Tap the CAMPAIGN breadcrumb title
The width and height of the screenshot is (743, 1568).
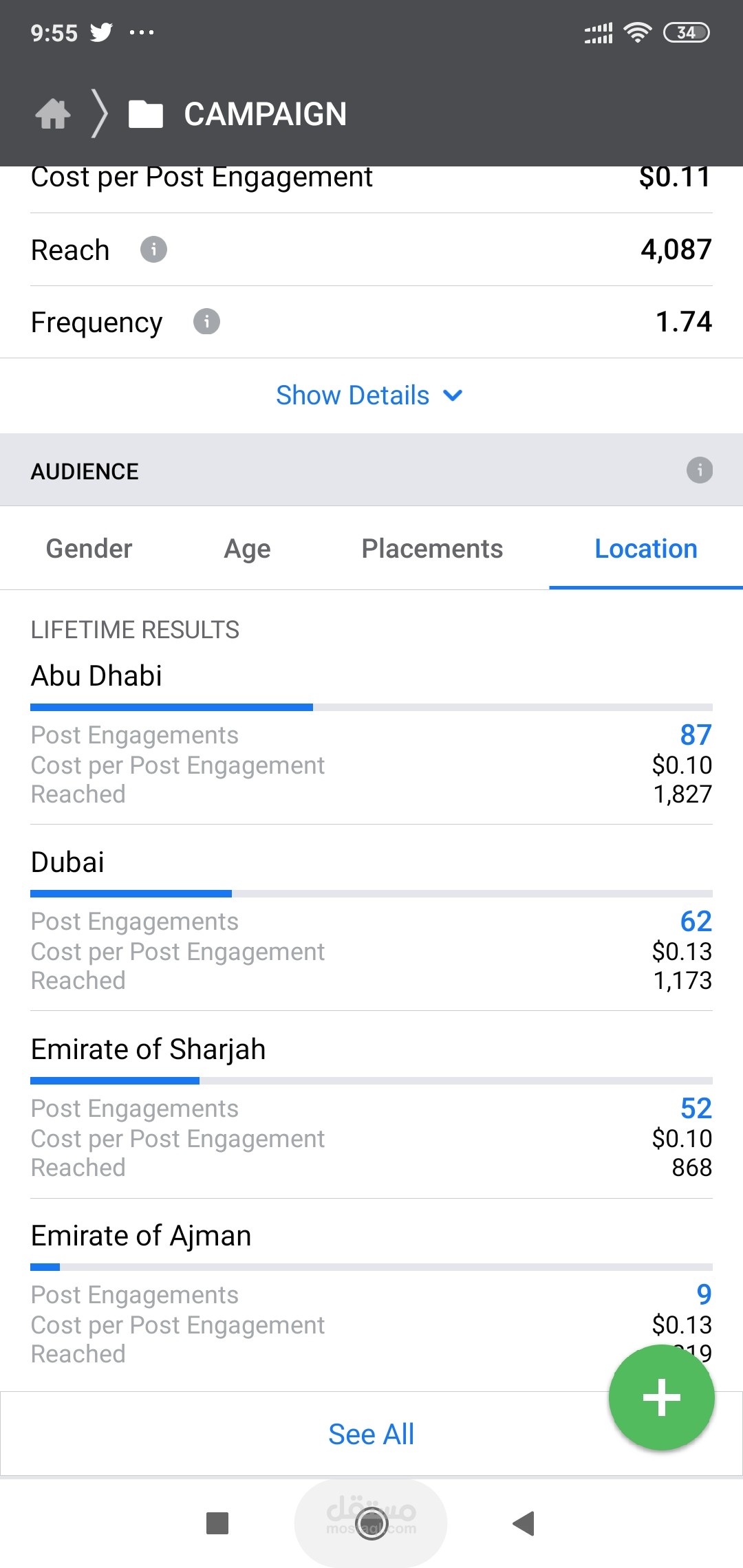[x=265, y=114]
